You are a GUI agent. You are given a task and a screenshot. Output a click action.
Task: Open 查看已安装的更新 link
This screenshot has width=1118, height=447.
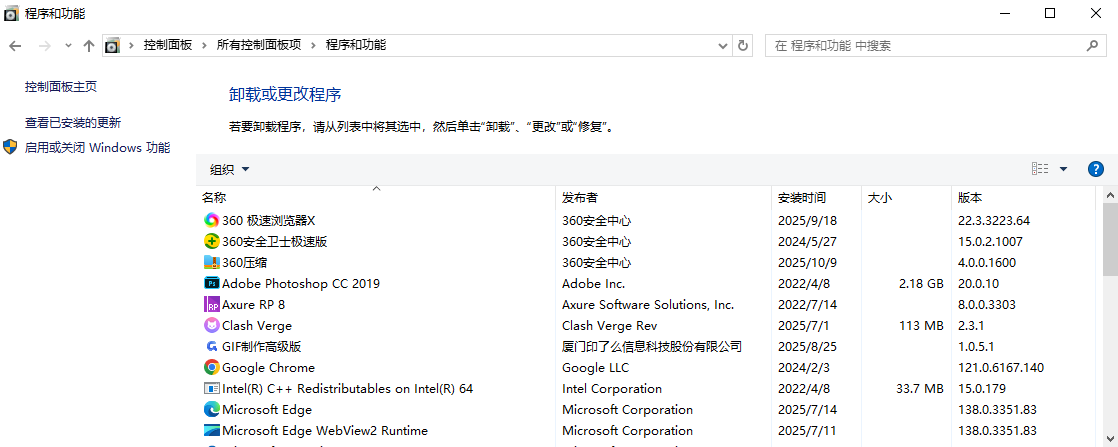click(73, 122)
